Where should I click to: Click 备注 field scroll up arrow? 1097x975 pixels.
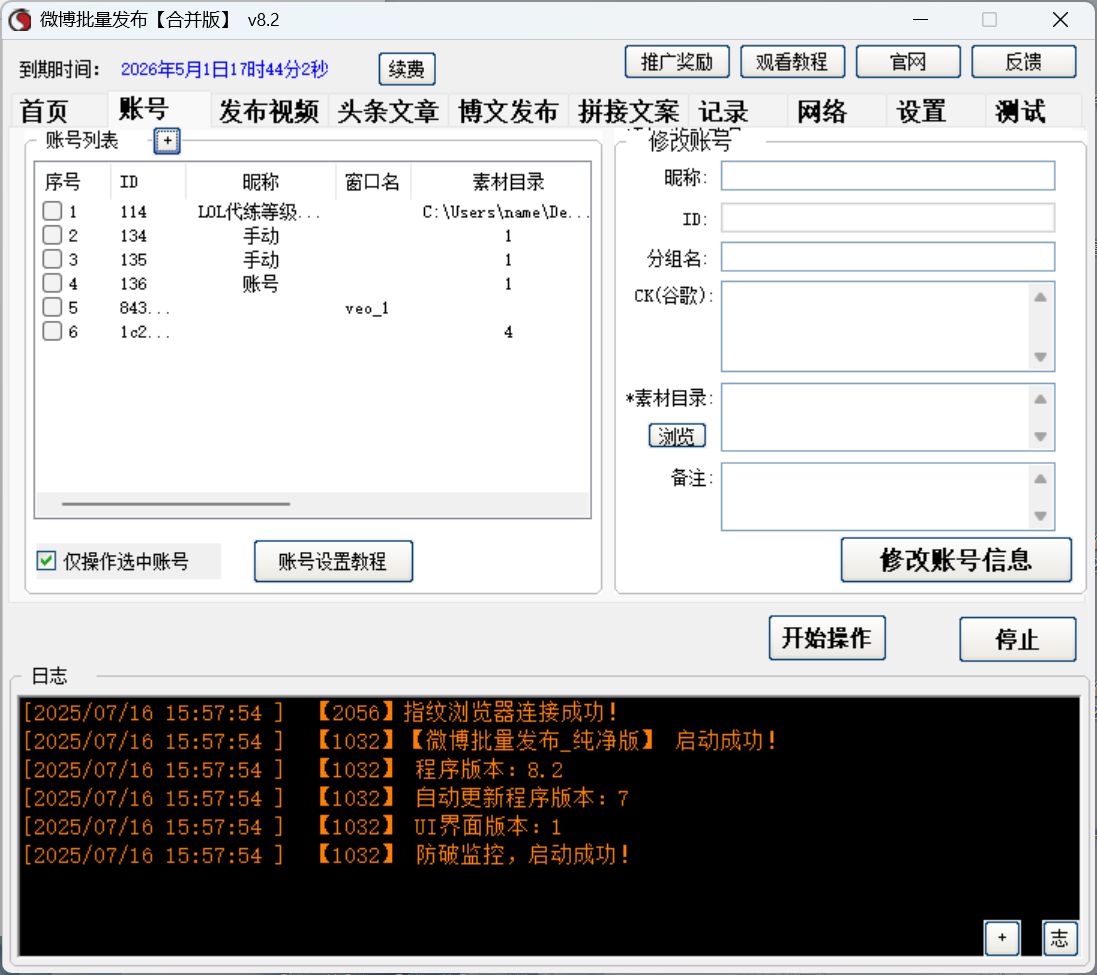click(1040, 479)
